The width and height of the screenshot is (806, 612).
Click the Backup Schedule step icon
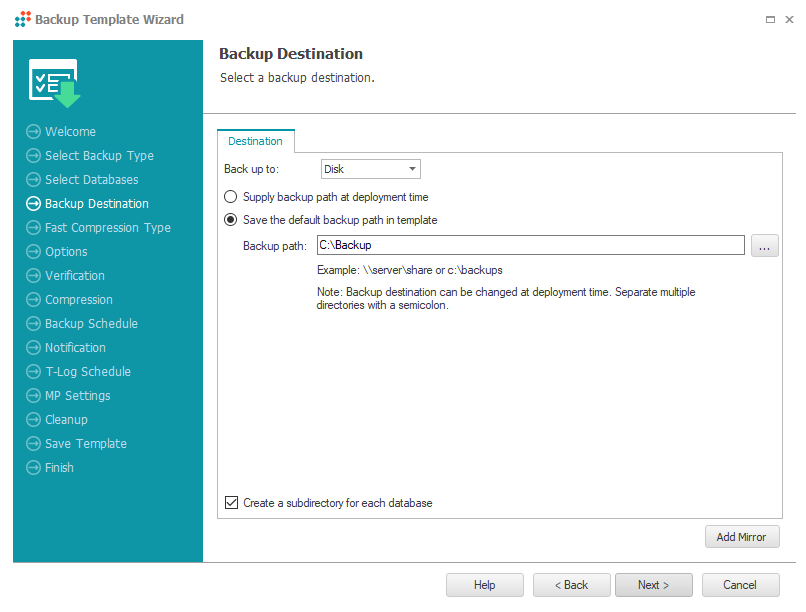(33, 324)
